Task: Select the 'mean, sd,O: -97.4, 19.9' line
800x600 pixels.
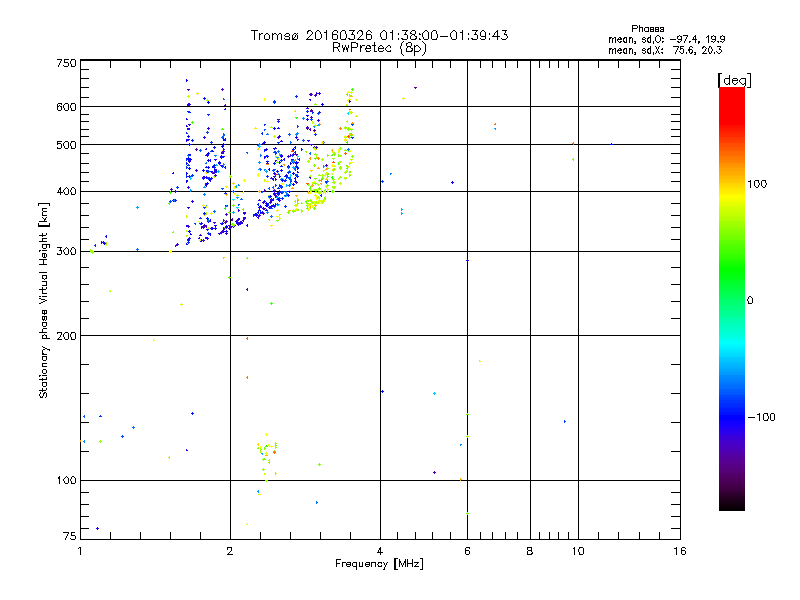Action: point(667,39)
